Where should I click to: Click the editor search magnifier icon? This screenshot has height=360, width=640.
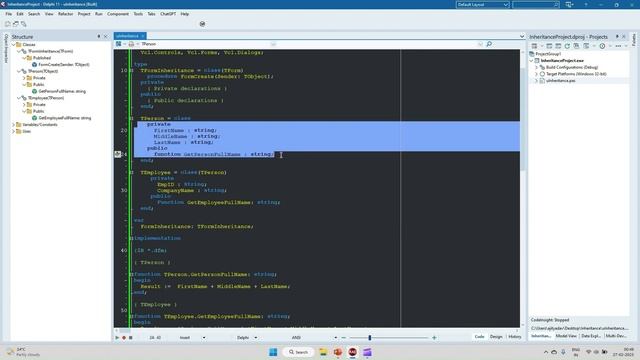click(489, 44)
